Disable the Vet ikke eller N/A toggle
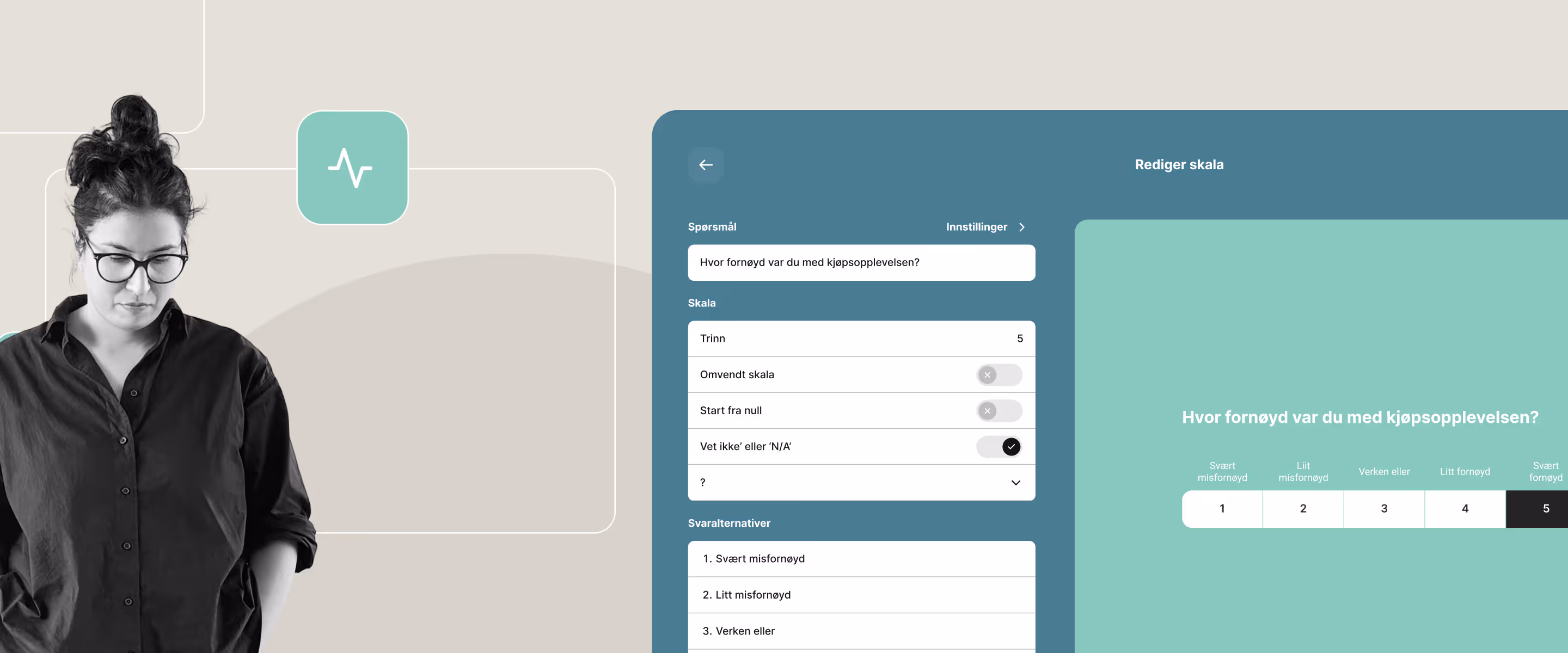 point(999,447)
